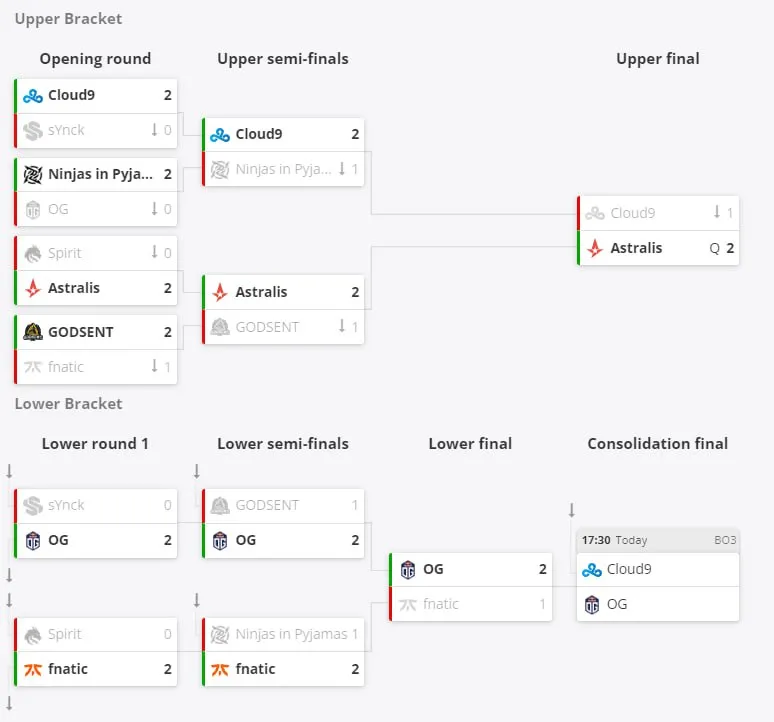Click the Upper Bracket heading
The width and height of the screenshot is (774, 722).
tap(68, 19)
